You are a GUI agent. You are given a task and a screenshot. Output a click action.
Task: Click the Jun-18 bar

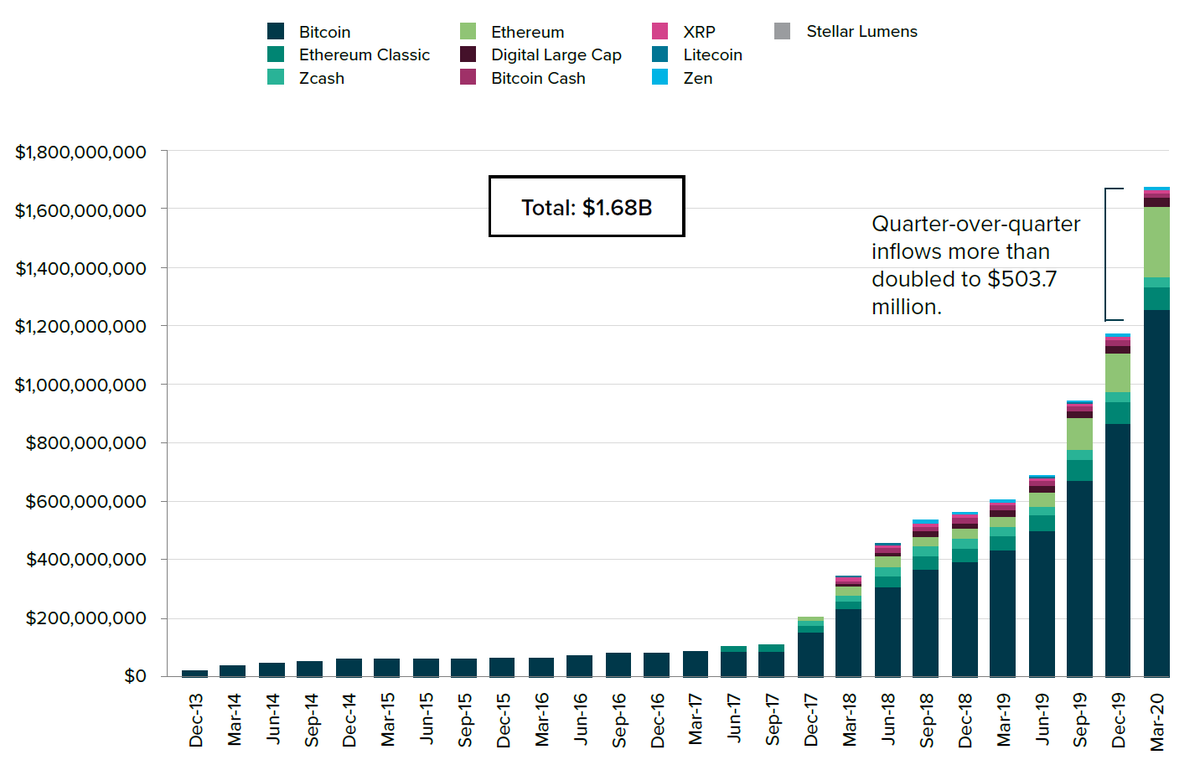(x=887, y=610)
